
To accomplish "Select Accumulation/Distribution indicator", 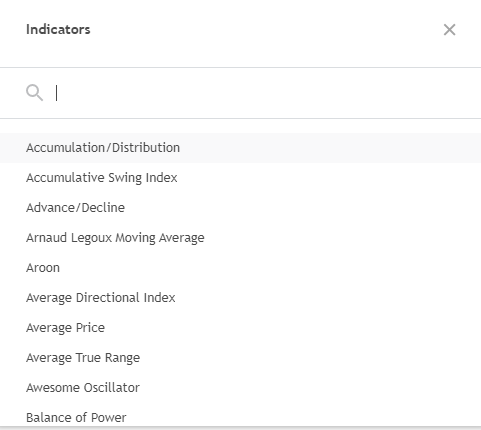I will click(240, 148).
